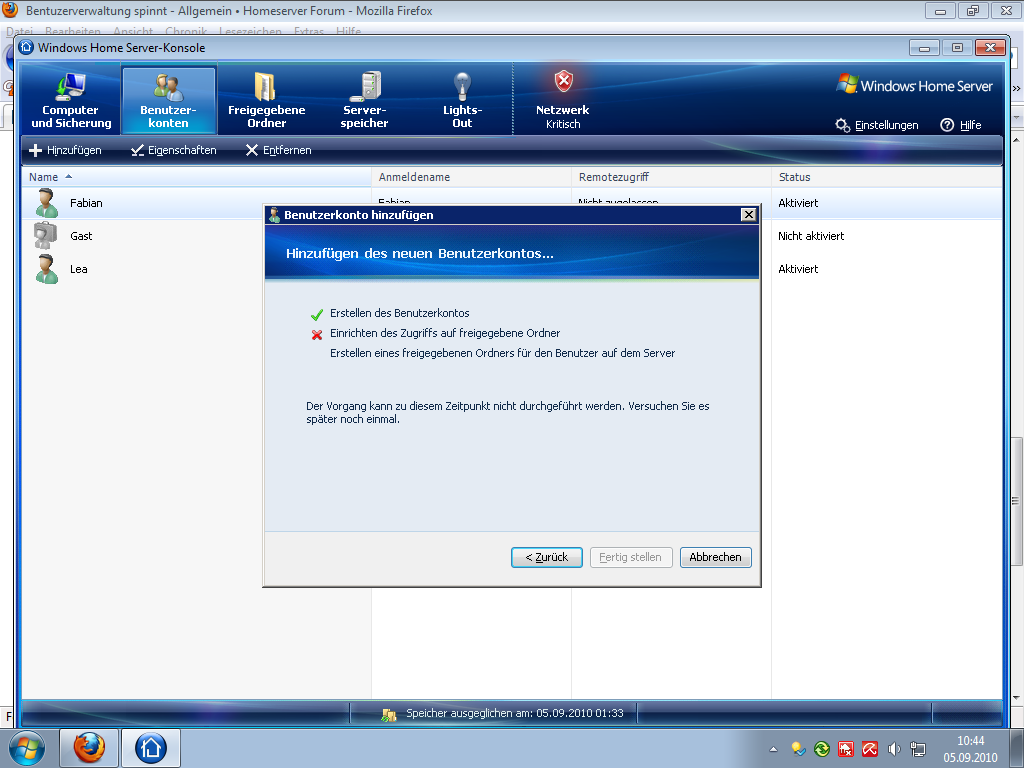Screen dimensions: 1024x768
Task: Click the Windows Home Server logo
Action: (914, 85)
